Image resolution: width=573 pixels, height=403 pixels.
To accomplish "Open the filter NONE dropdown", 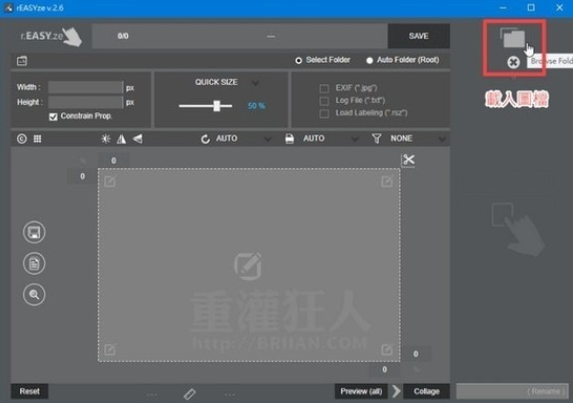I will pyautogui.click(x=442, y=139).
